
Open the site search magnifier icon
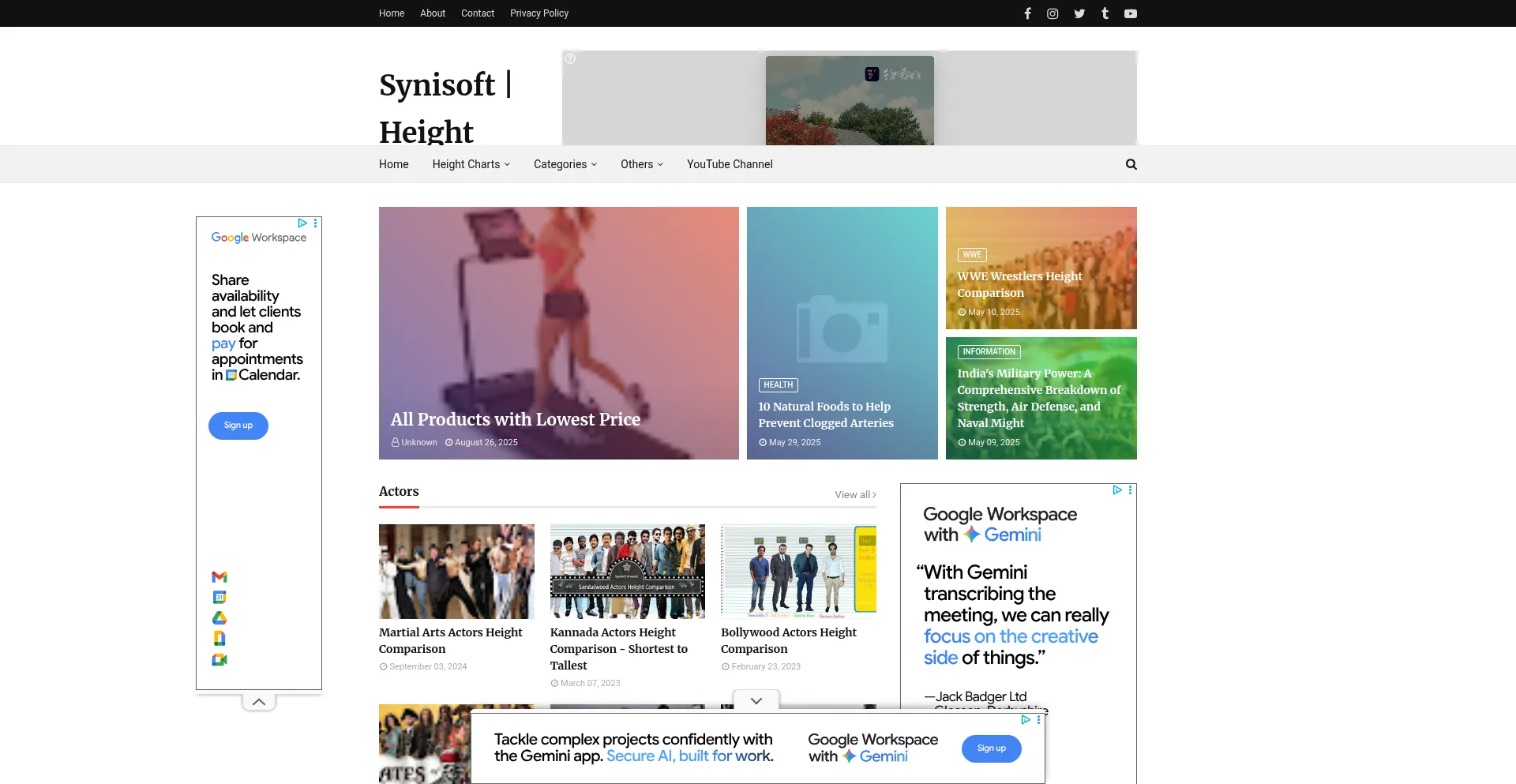tap(1131, 164)
